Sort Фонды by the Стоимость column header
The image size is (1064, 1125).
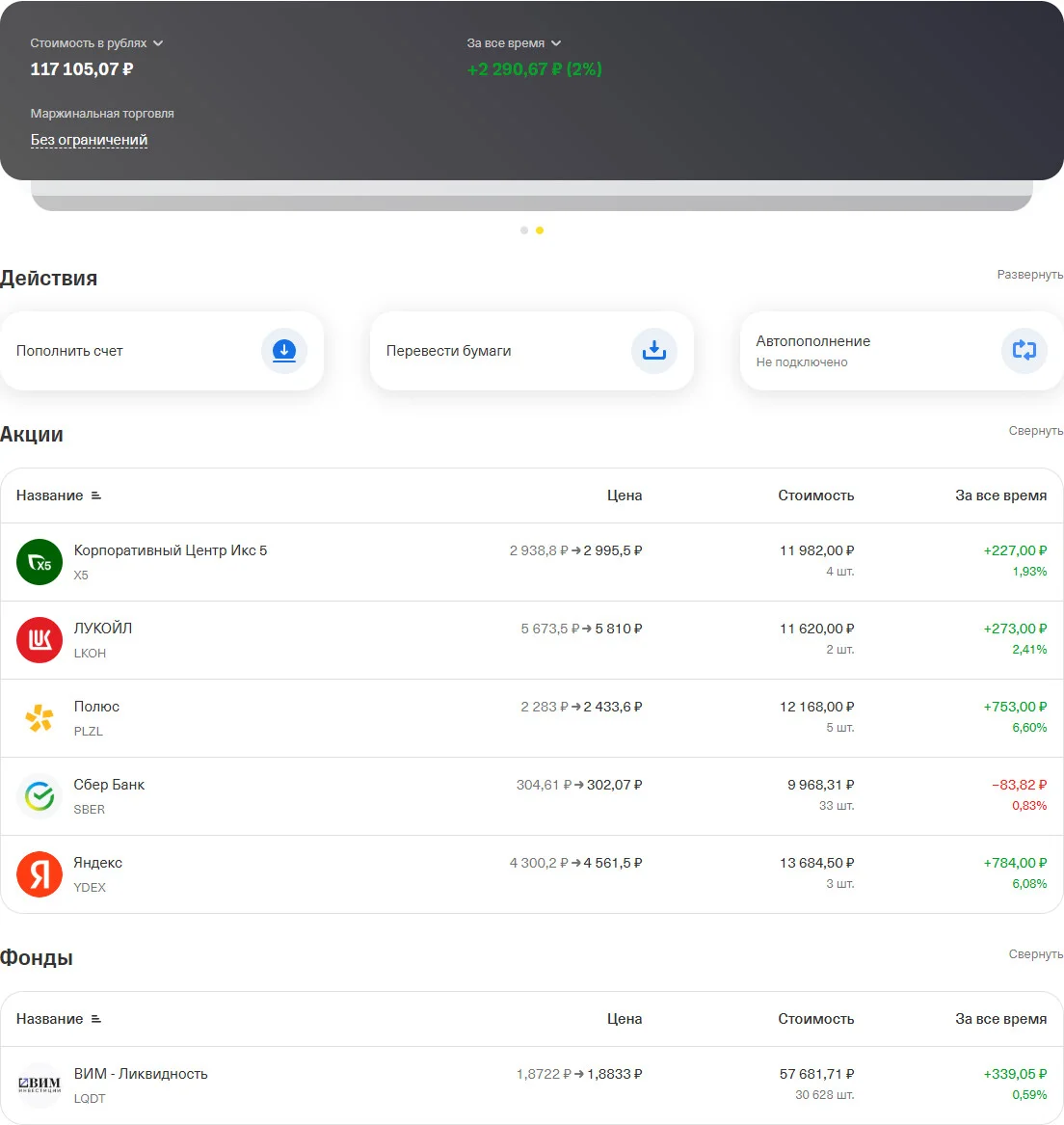pos(815,1019)
